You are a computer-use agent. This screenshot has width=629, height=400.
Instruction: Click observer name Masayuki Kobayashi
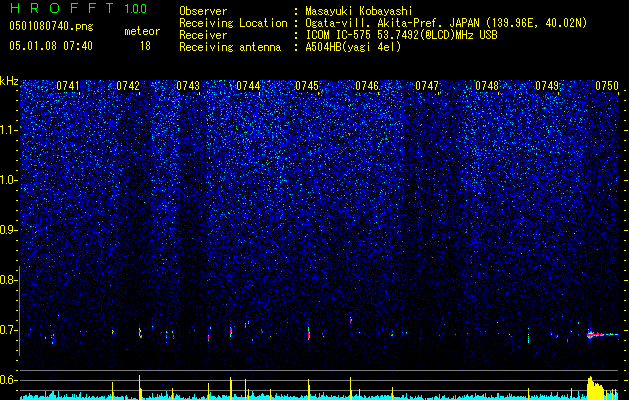coord(359,11)
